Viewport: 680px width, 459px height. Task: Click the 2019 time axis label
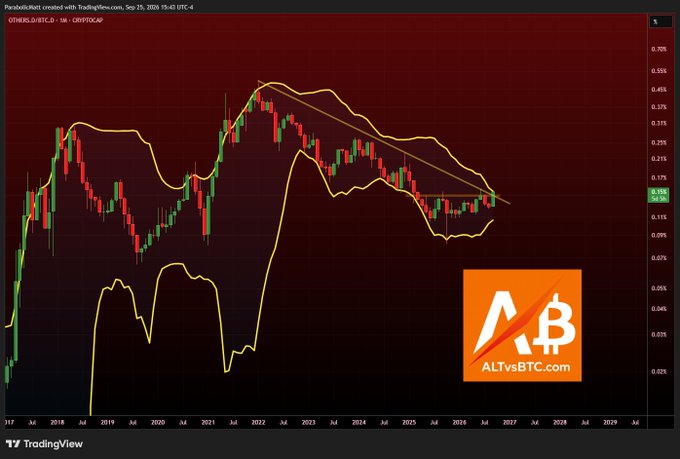coord(108,422)
